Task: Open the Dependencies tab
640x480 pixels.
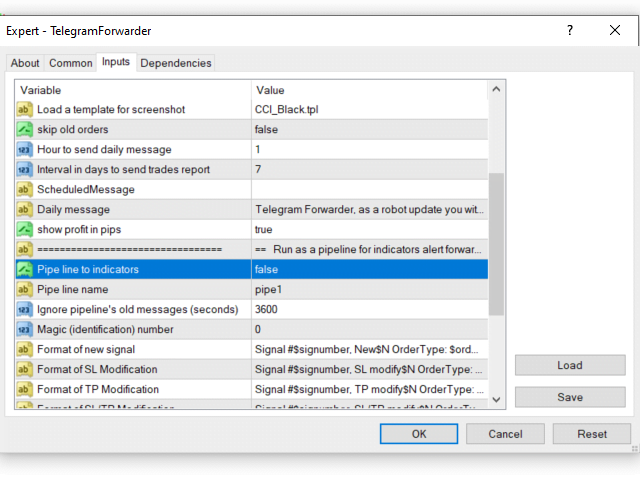Action: pyautogui.click(x=176, y=63)
